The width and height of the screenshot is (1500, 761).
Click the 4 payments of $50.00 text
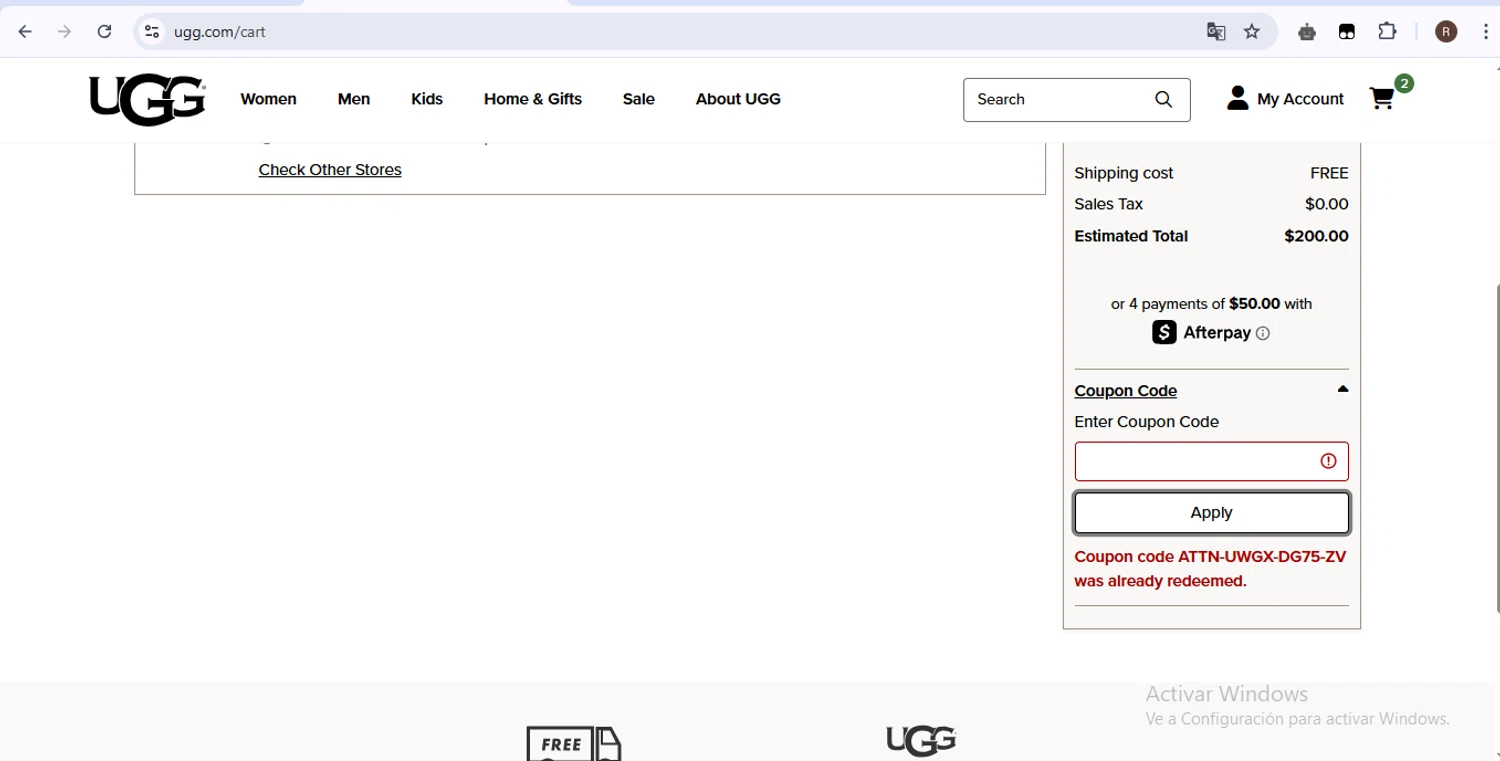click(x=1211, y=304)
